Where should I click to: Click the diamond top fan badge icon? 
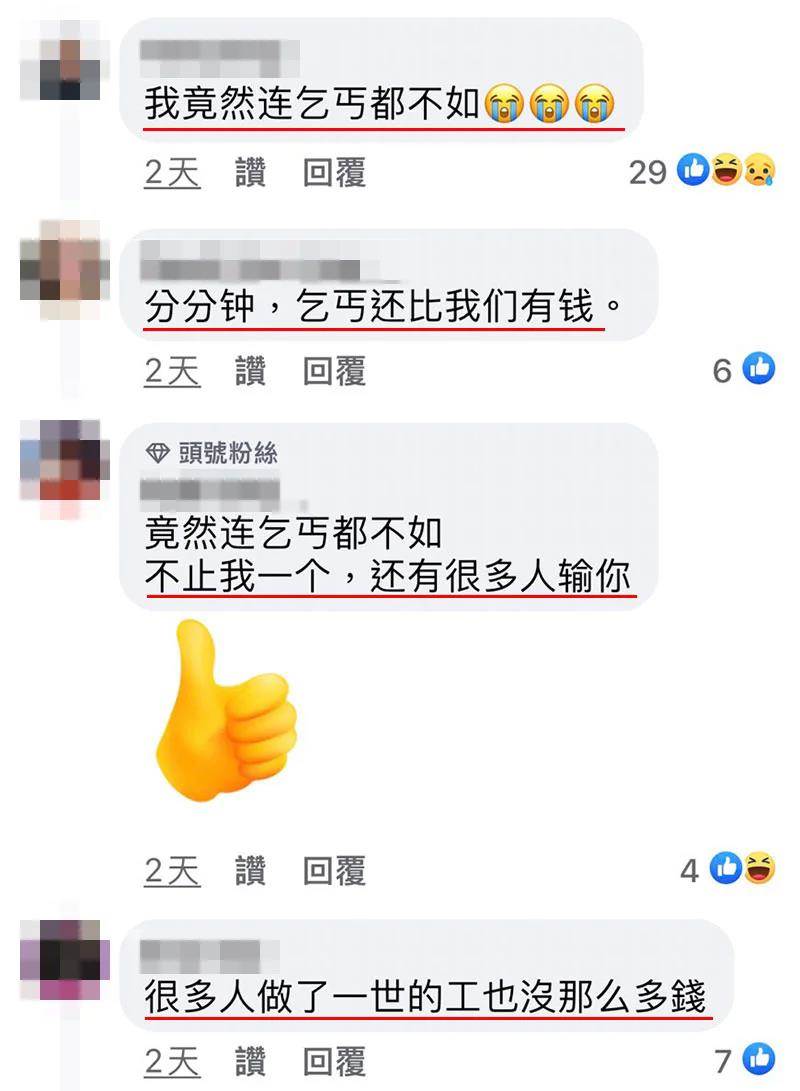pos(158,454)
